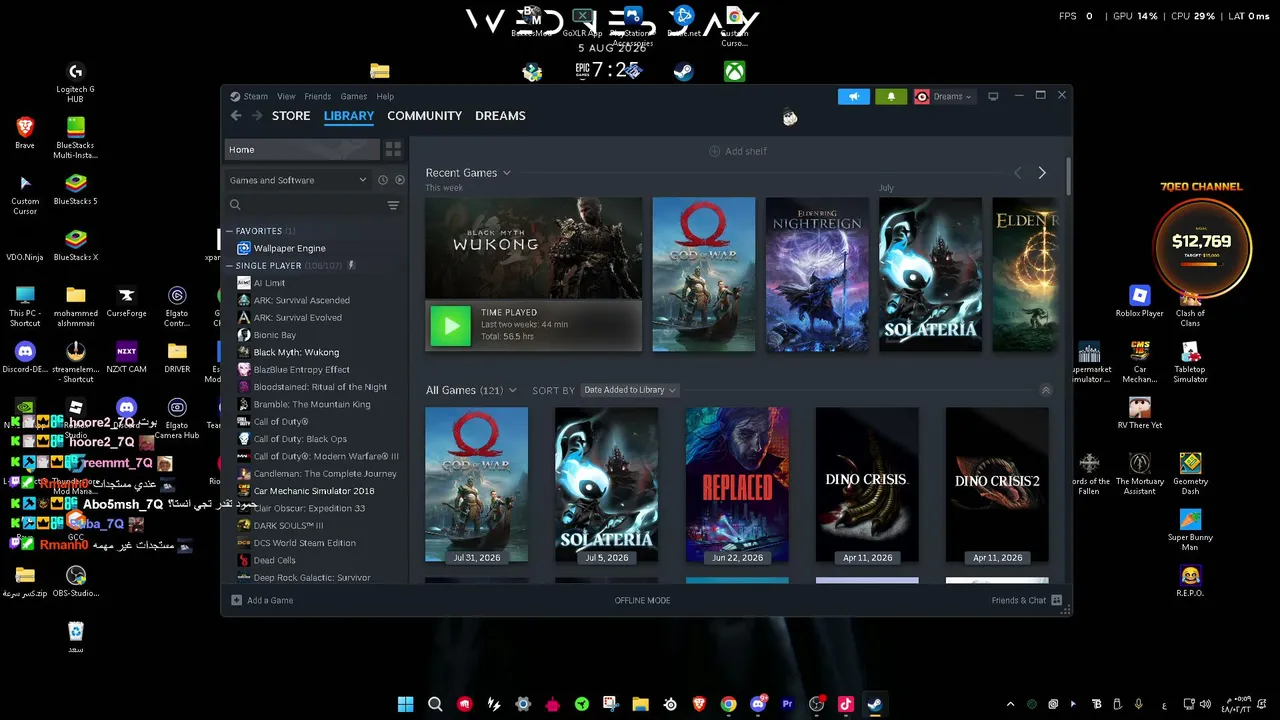Play Black Myth: Wukong with green button
Image resolution: width=1280 pixels, height=720 pixels.
[x=450, y=325]
